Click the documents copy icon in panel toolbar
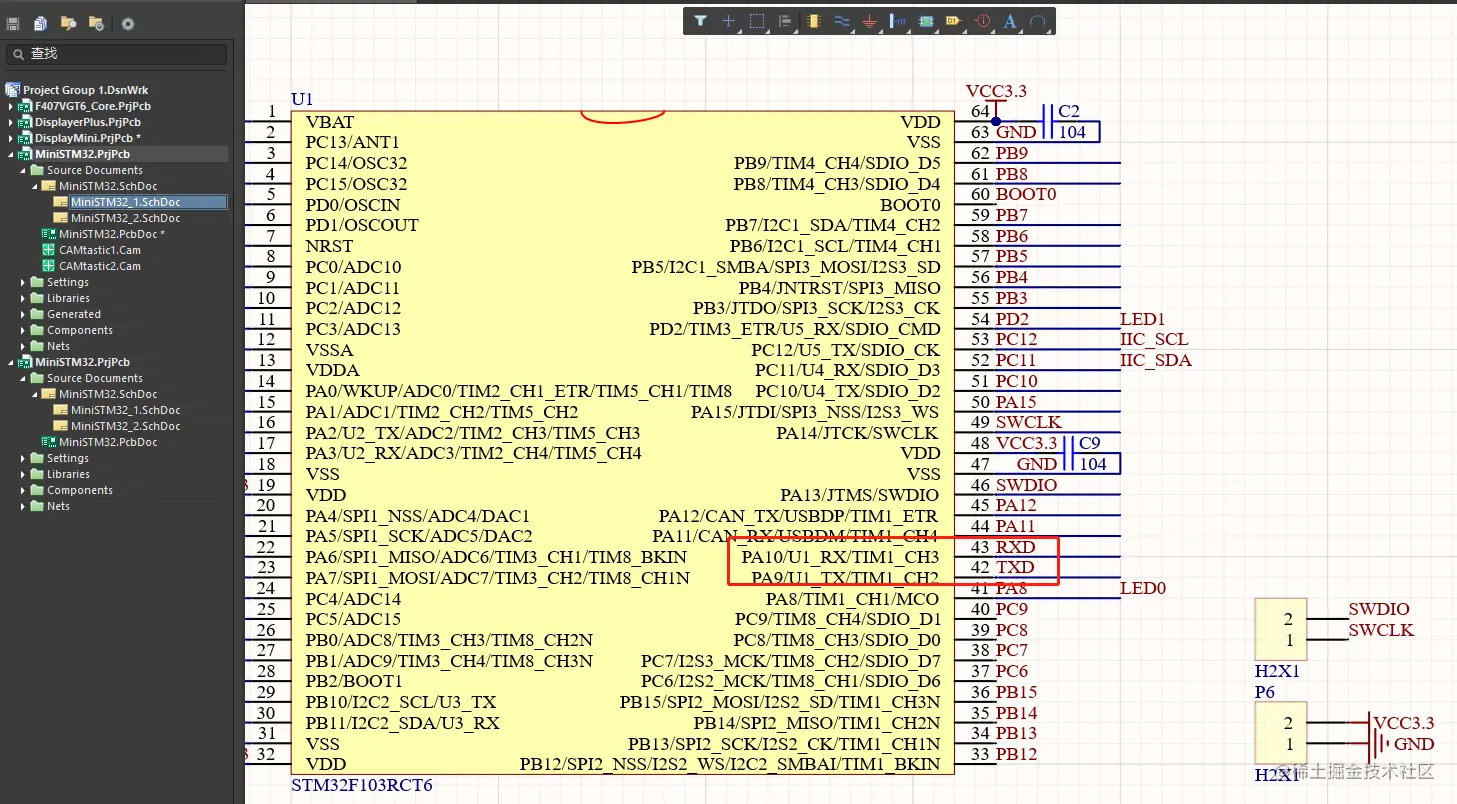Screen dimensions: 1457x804 pyautogui.click(x=40, y=23)
